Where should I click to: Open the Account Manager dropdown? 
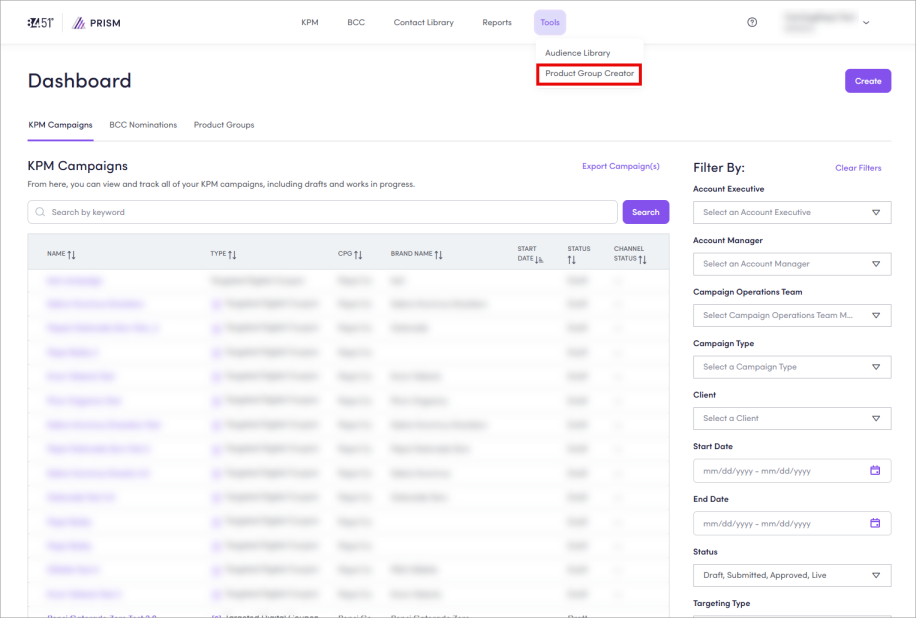791,264
